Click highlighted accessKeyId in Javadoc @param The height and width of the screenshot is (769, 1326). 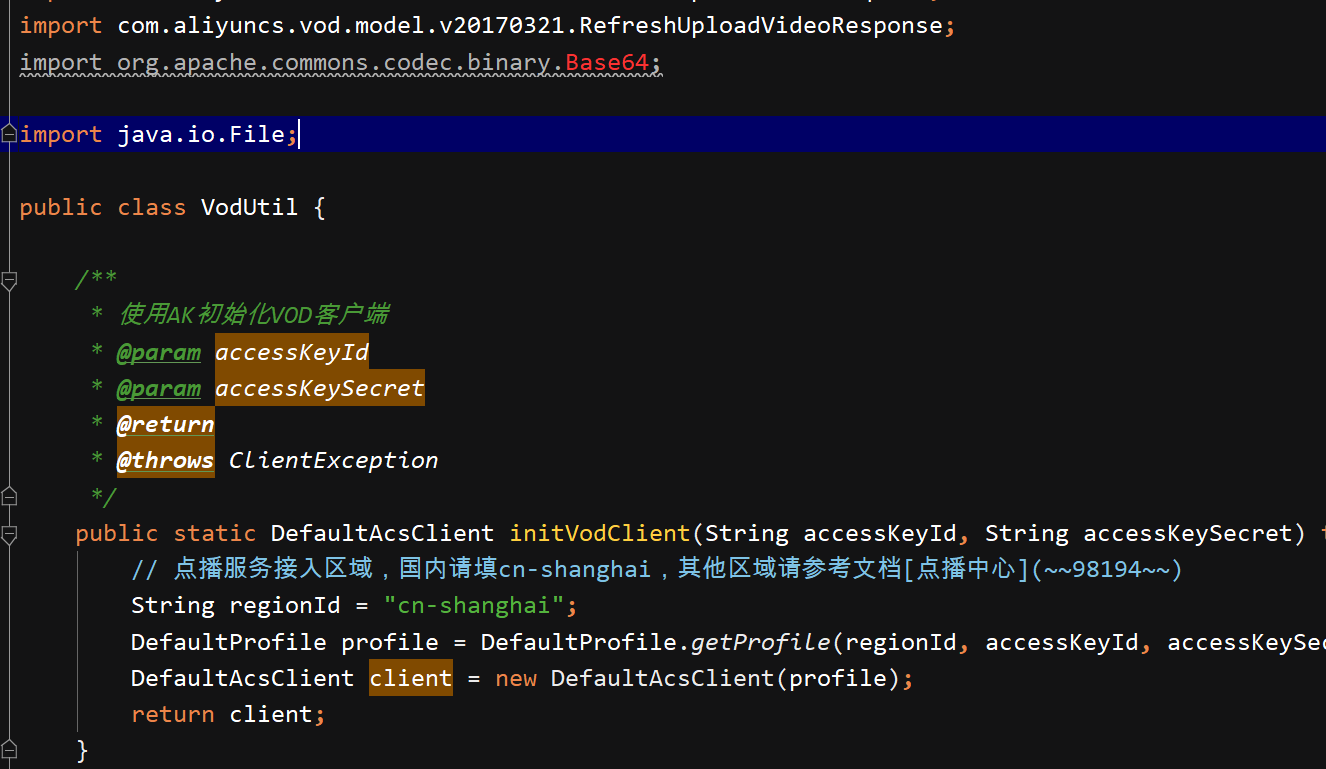[x=292, y=352]
